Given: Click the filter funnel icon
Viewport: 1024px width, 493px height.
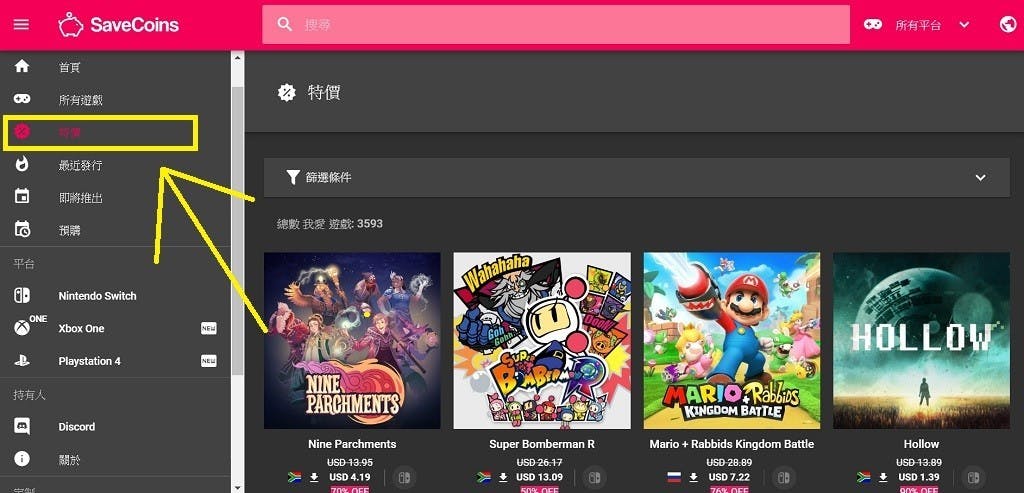Looking at the screenshot, I should [293, 177].
